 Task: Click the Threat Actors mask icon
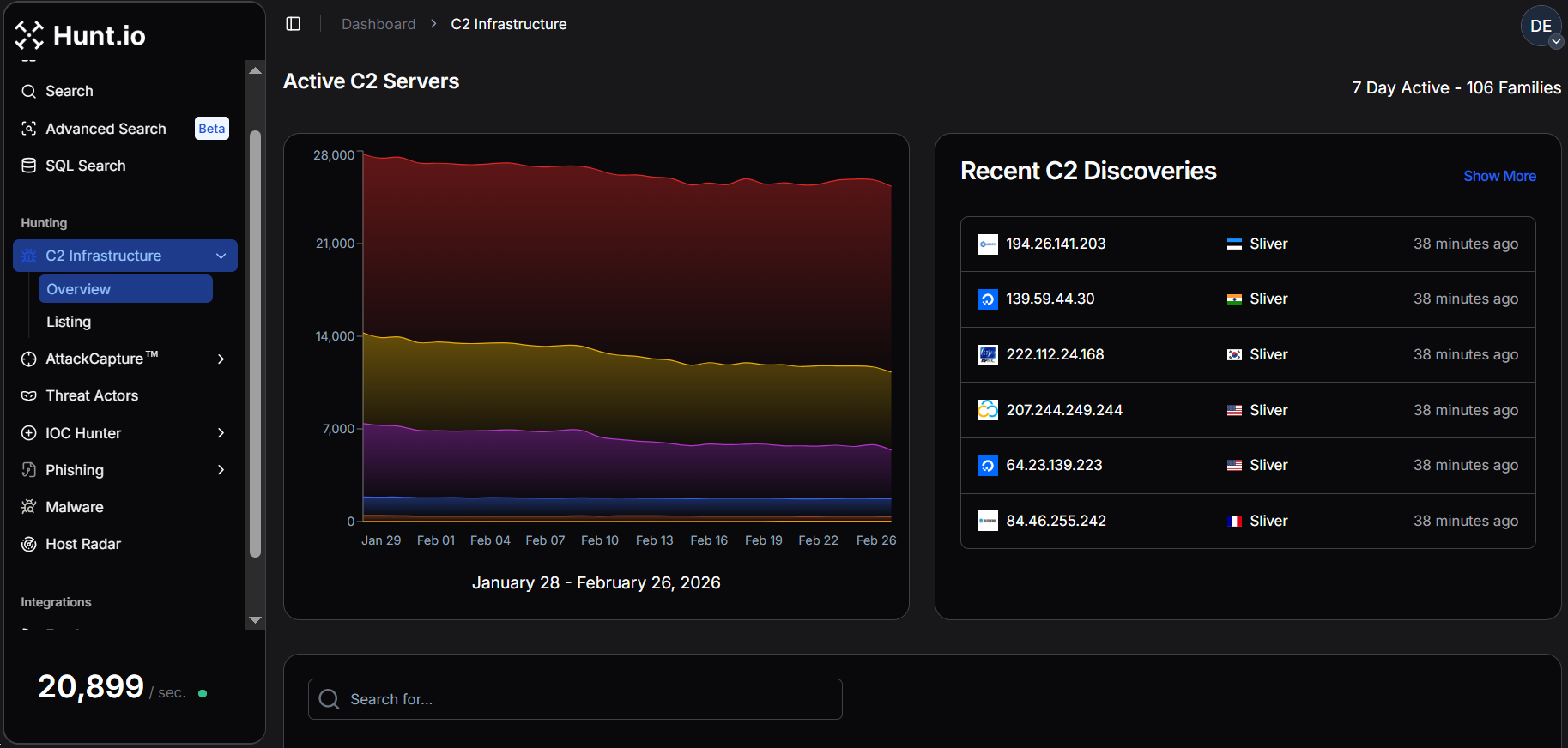click(28, 395)
